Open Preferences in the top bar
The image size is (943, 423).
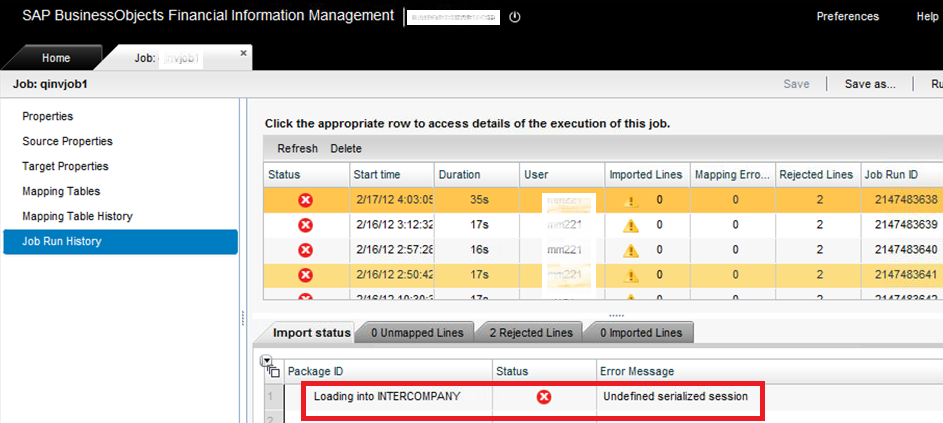[x=847, y=17]
